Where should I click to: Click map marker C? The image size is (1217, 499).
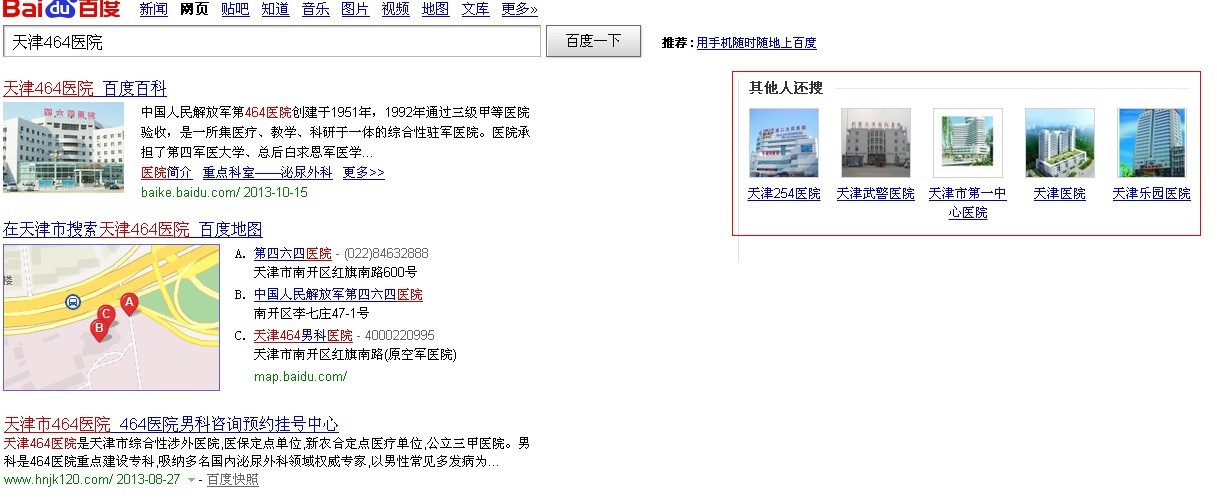107,317
